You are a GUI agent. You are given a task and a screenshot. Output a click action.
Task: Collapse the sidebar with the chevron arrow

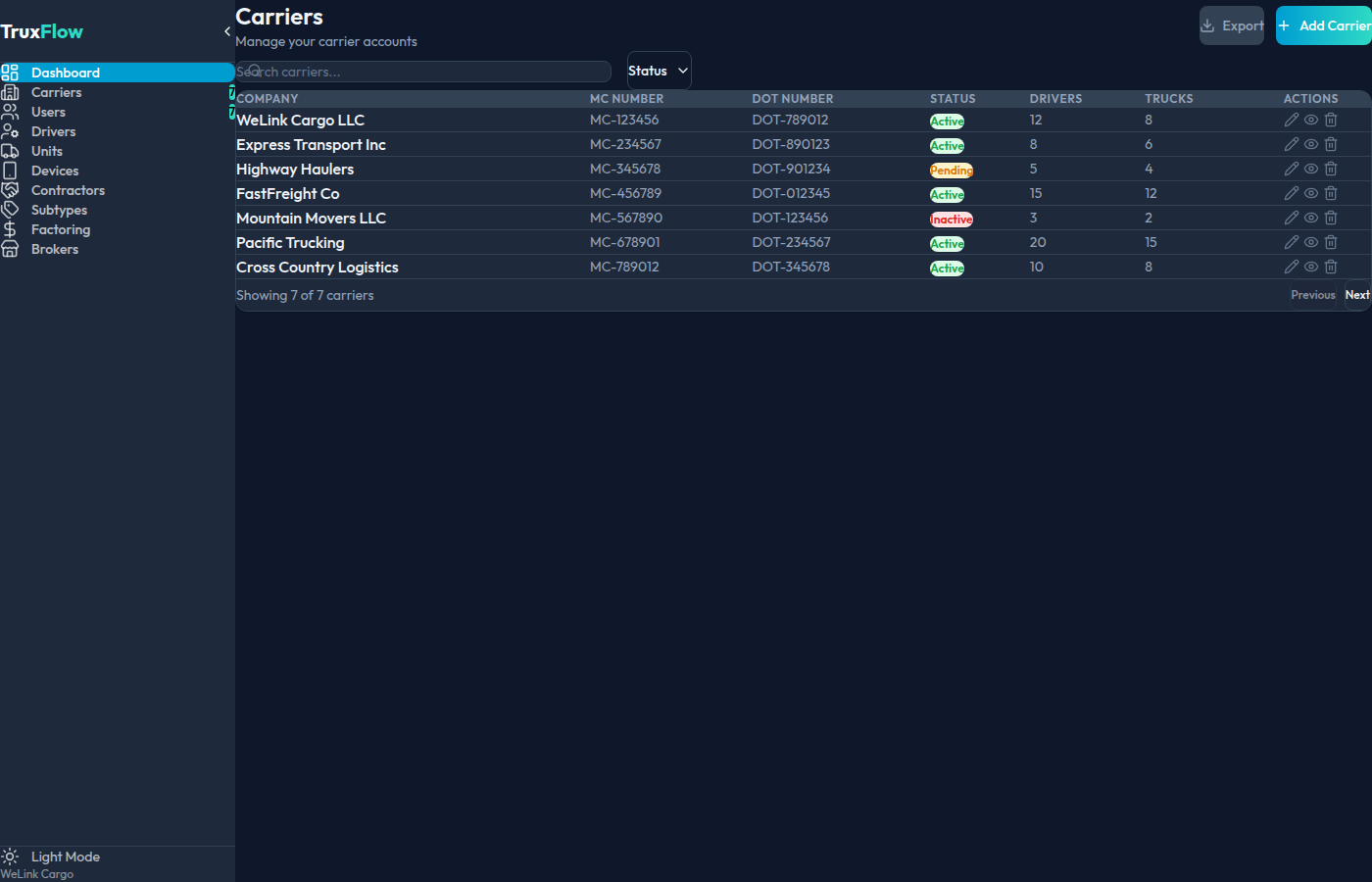point(227,30)
